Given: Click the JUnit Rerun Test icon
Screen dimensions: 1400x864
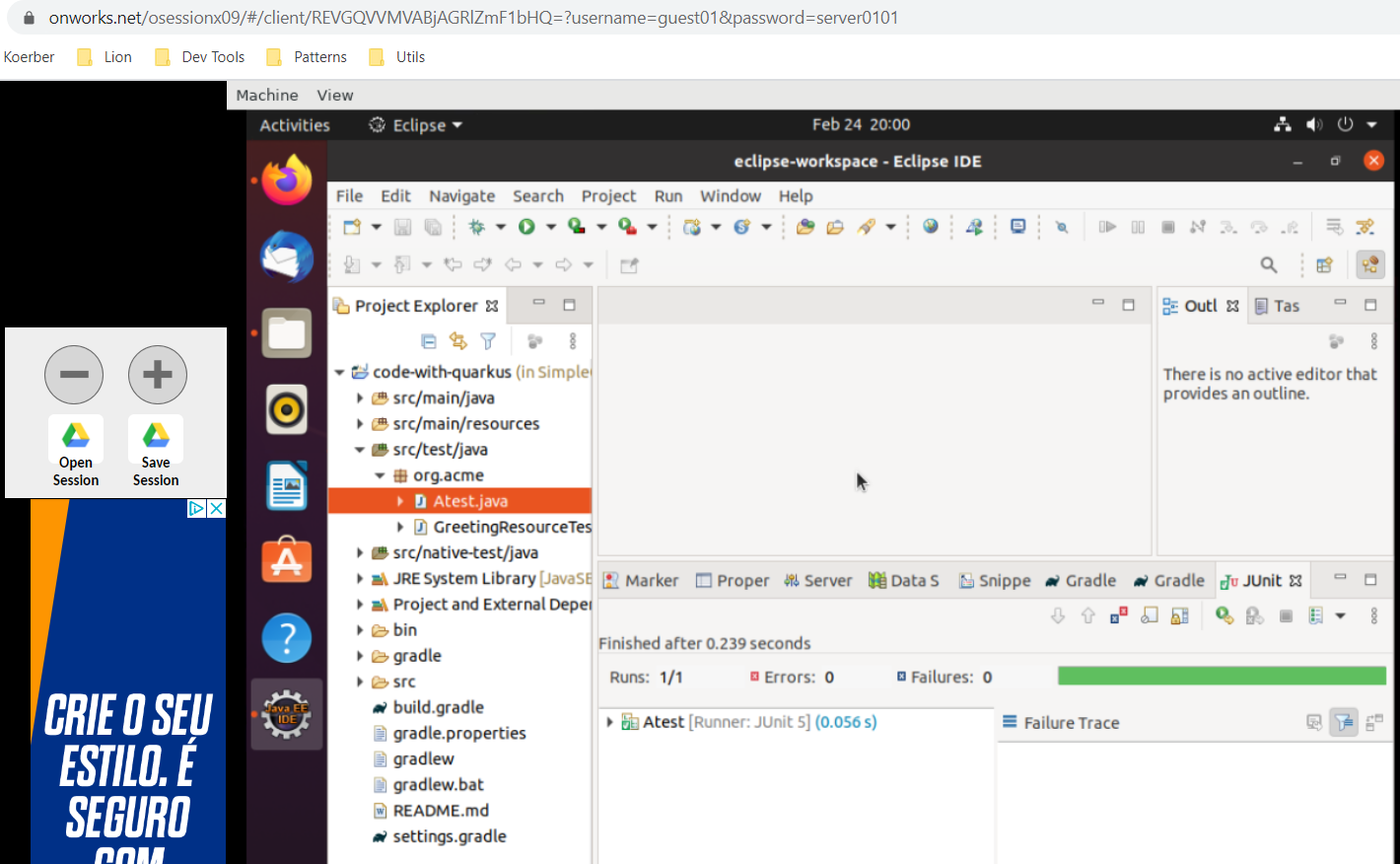Looking at the screenshot, I should (1225, 615).
